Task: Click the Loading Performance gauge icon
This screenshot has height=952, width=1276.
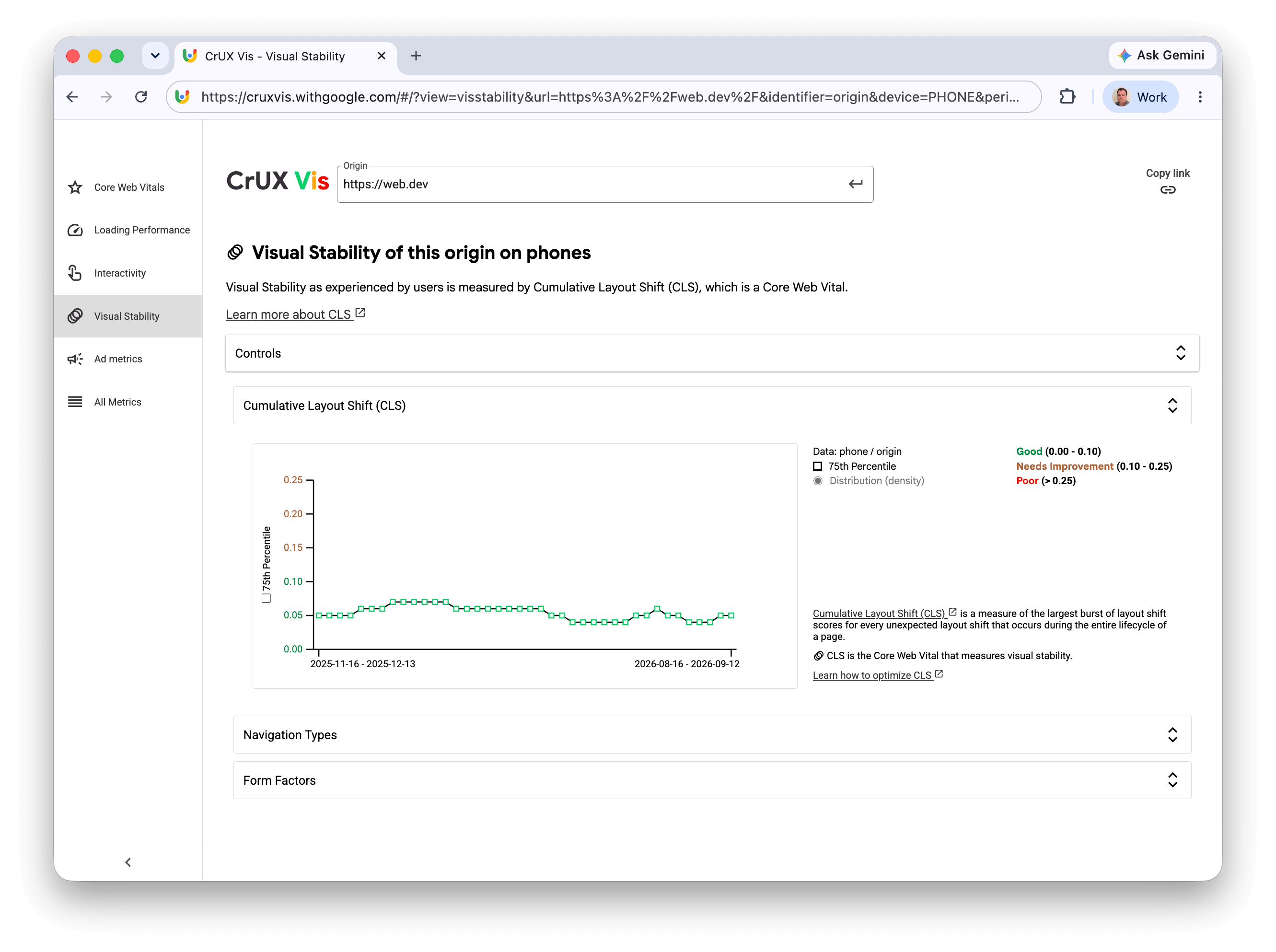Action: 75,230
